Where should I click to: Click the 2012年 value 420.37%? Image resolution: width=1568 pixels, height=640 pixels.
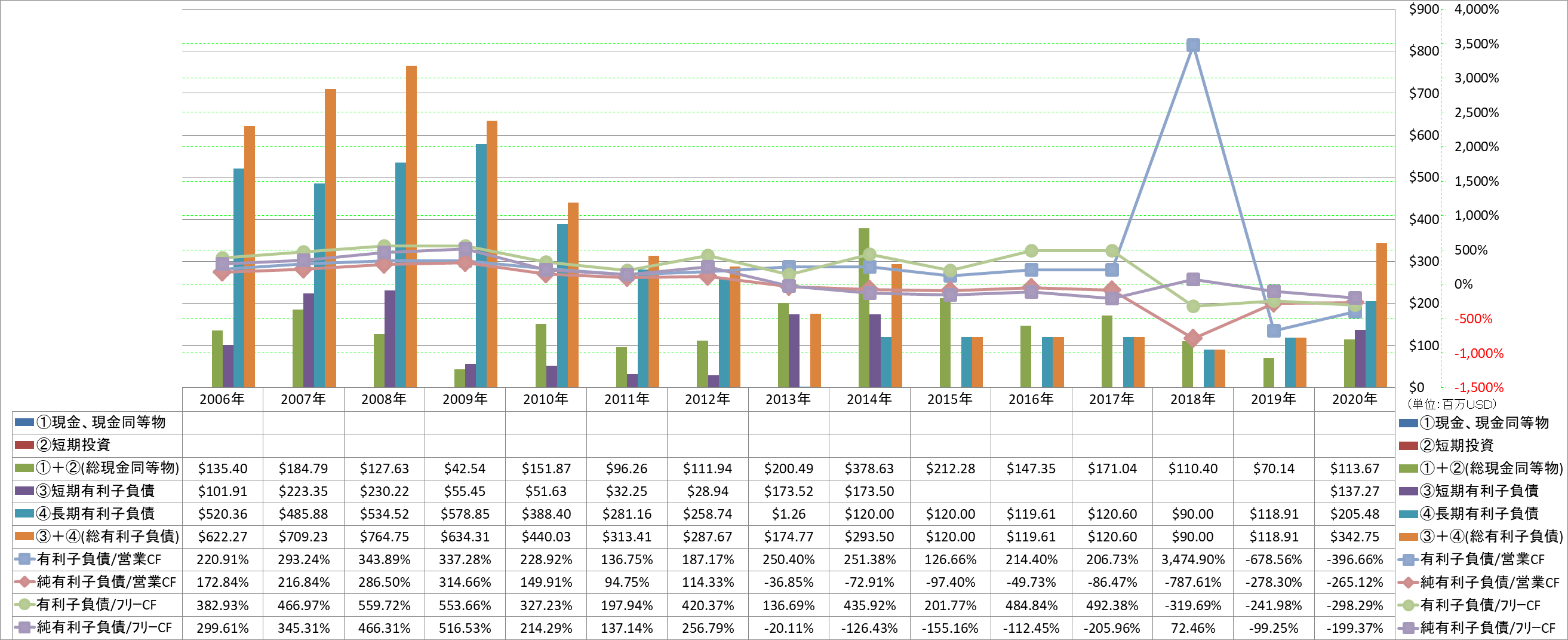click(708, 605)
